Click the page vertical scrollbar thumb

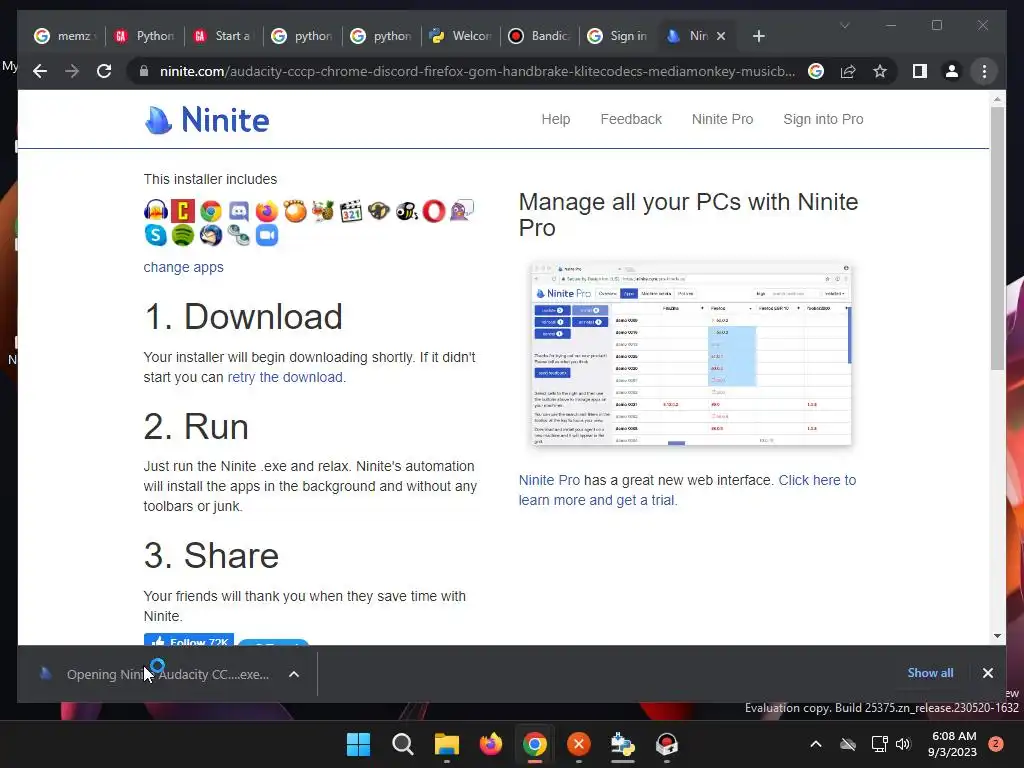997,238
